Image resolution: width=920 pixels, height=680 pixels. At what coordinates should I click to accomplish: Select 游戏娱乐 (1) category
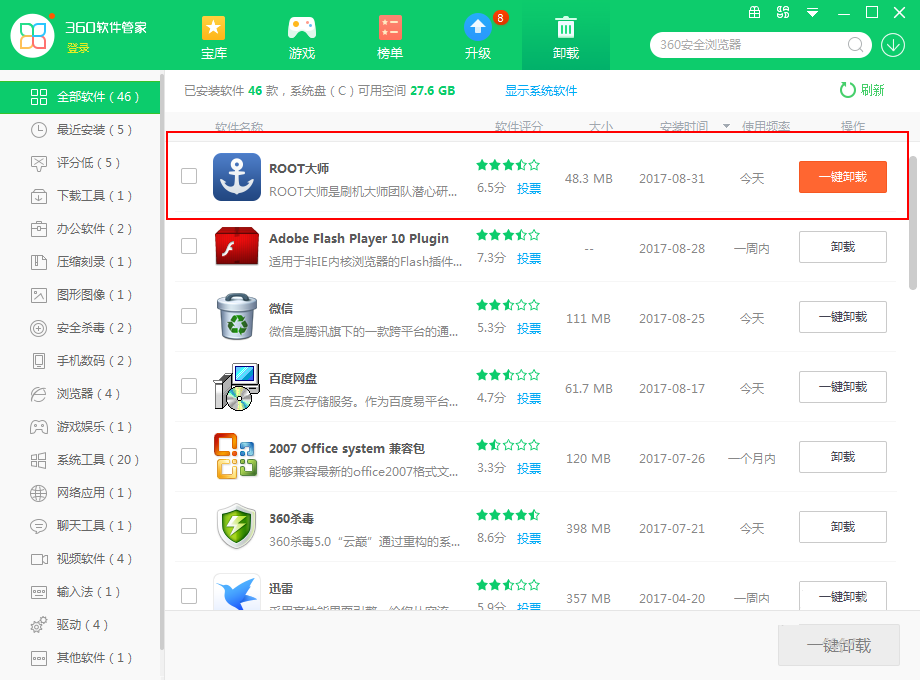80,427
